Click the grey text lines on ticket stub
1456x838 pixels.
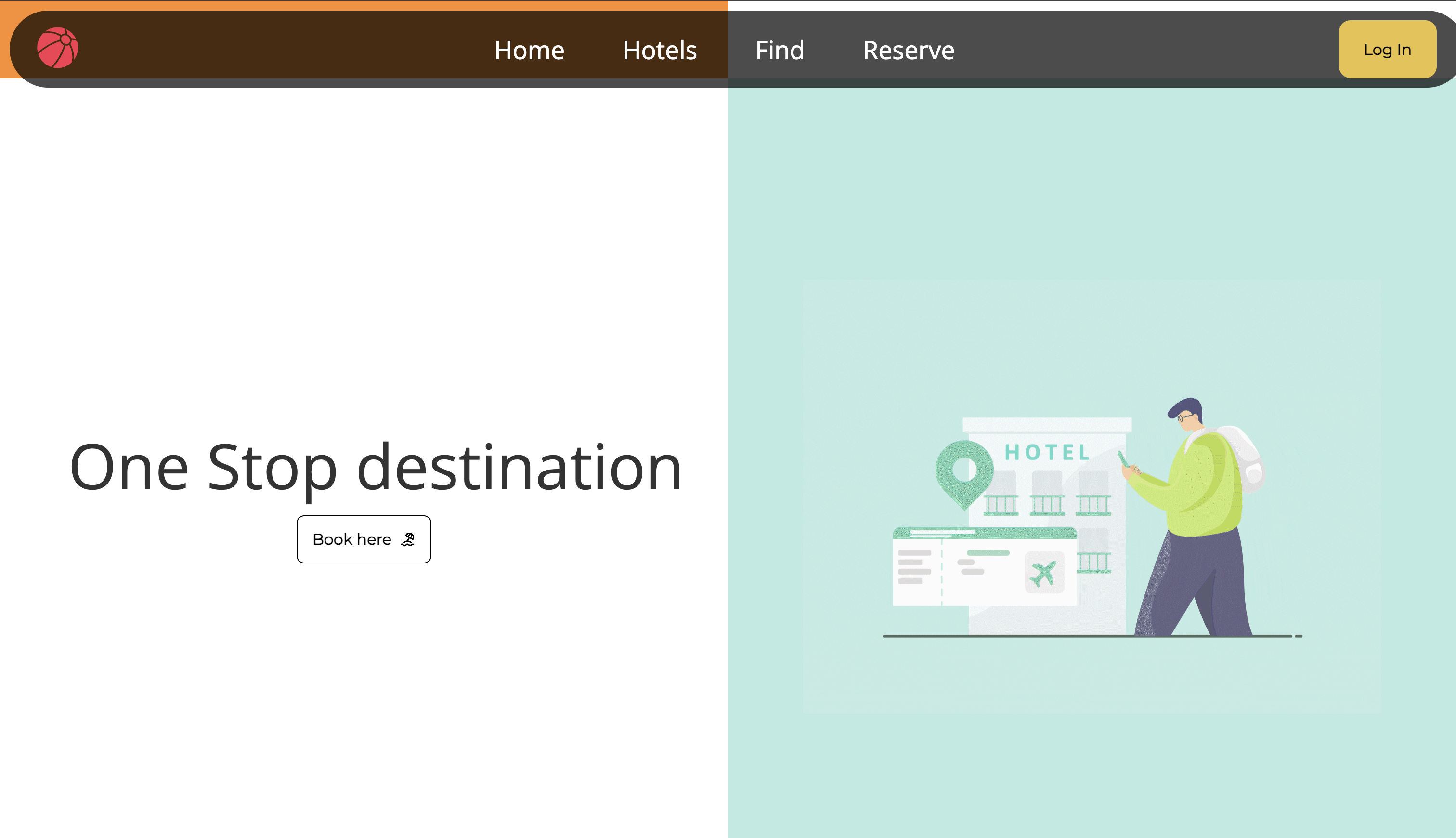click(913, 567)
